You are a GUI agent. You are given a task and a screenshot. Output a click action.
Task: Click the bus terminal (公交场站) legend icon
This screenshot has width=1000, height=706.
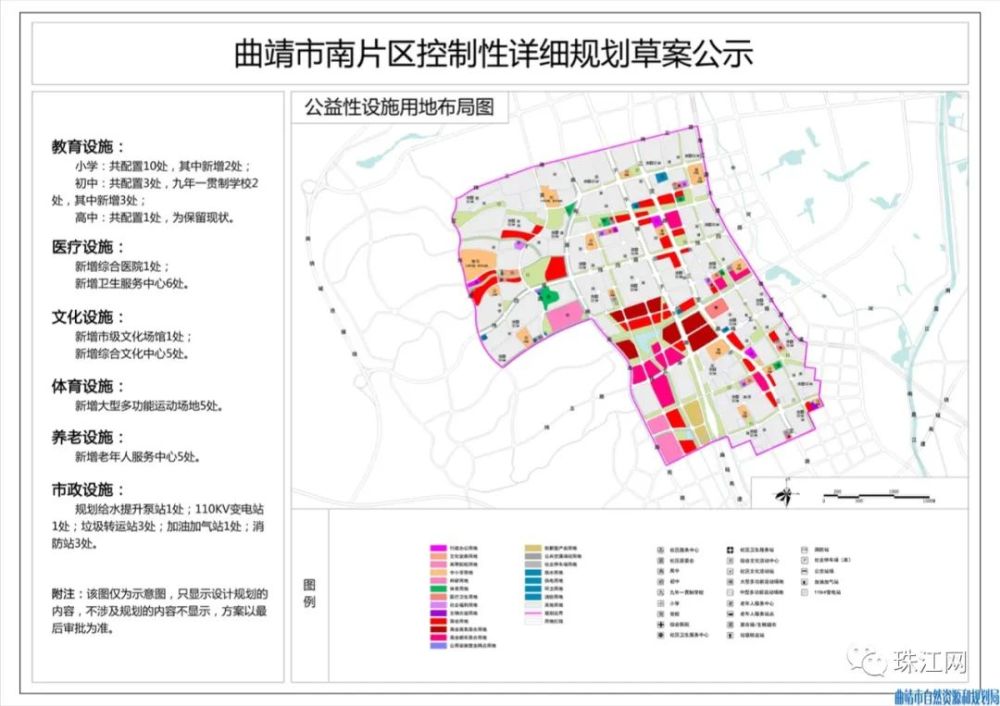tap(804, 571)
